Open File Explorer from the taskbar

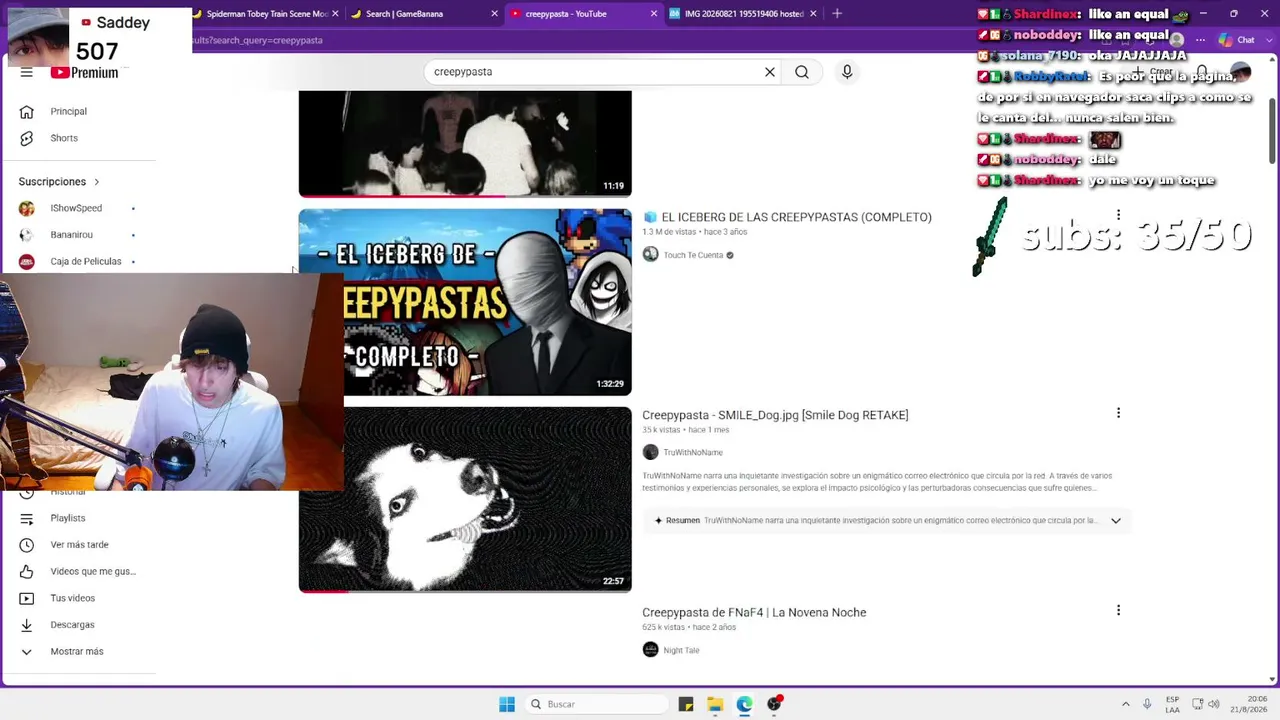click(x=715, y=704)
